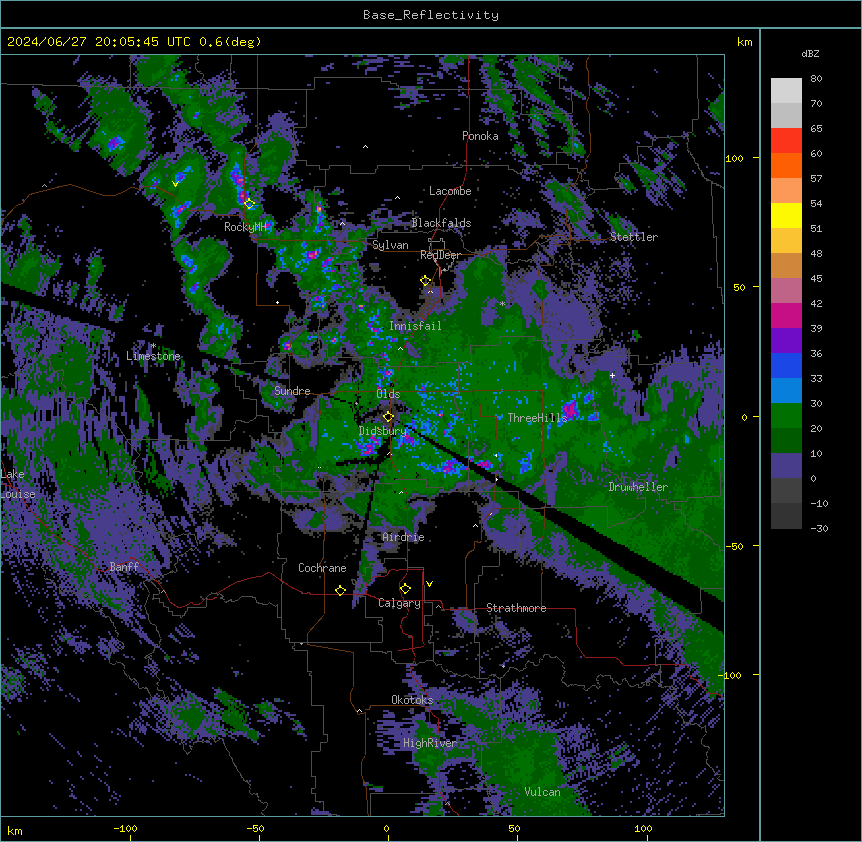Click the blue 33-36 dBZ legend swatch
The width and height of the screenshot is (862, 842).
click(786, 365)
